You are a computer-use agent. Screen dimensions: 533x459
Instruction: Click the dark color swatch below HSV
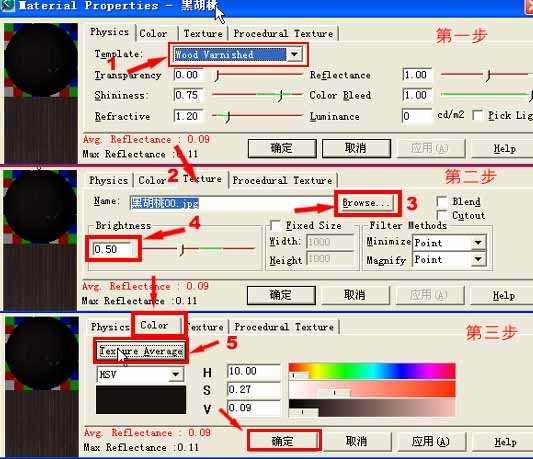click(141, 400)
